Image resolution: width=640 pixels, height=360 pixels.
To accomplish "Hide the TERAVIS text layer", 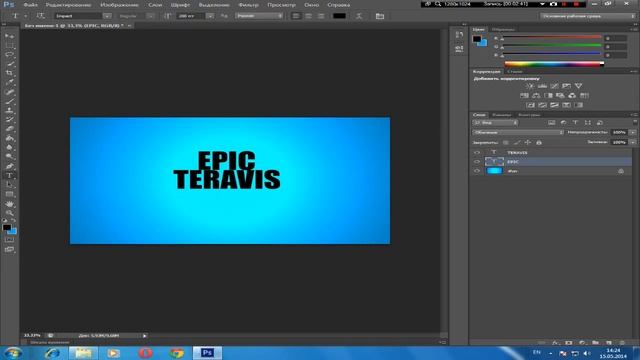I will (477, 153).
